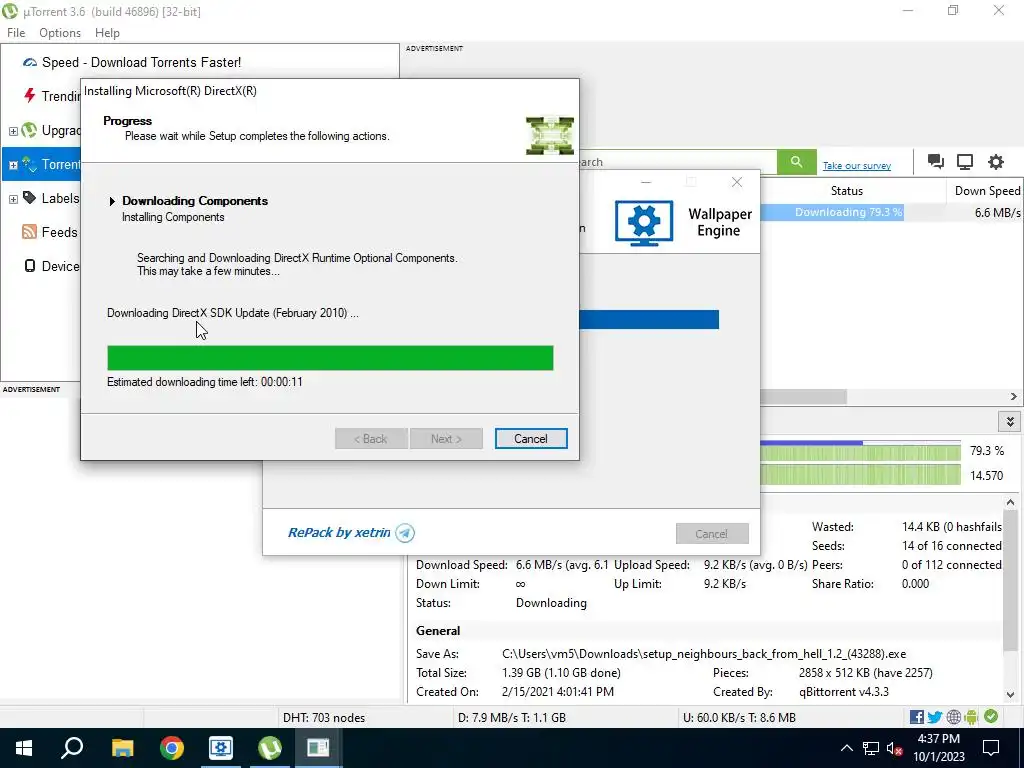
Task: Expand the Upgrade tree node
Action: (x=13, y=131)
